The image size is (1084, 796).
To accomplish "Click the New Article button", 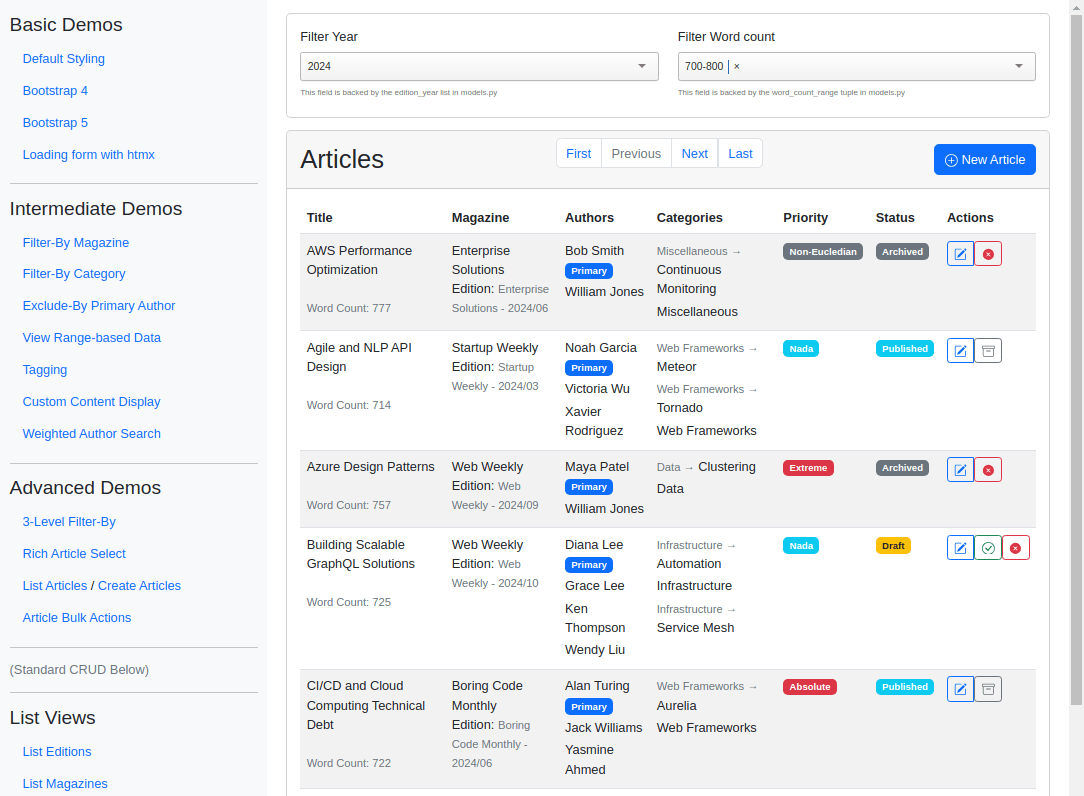I will 984,159.
